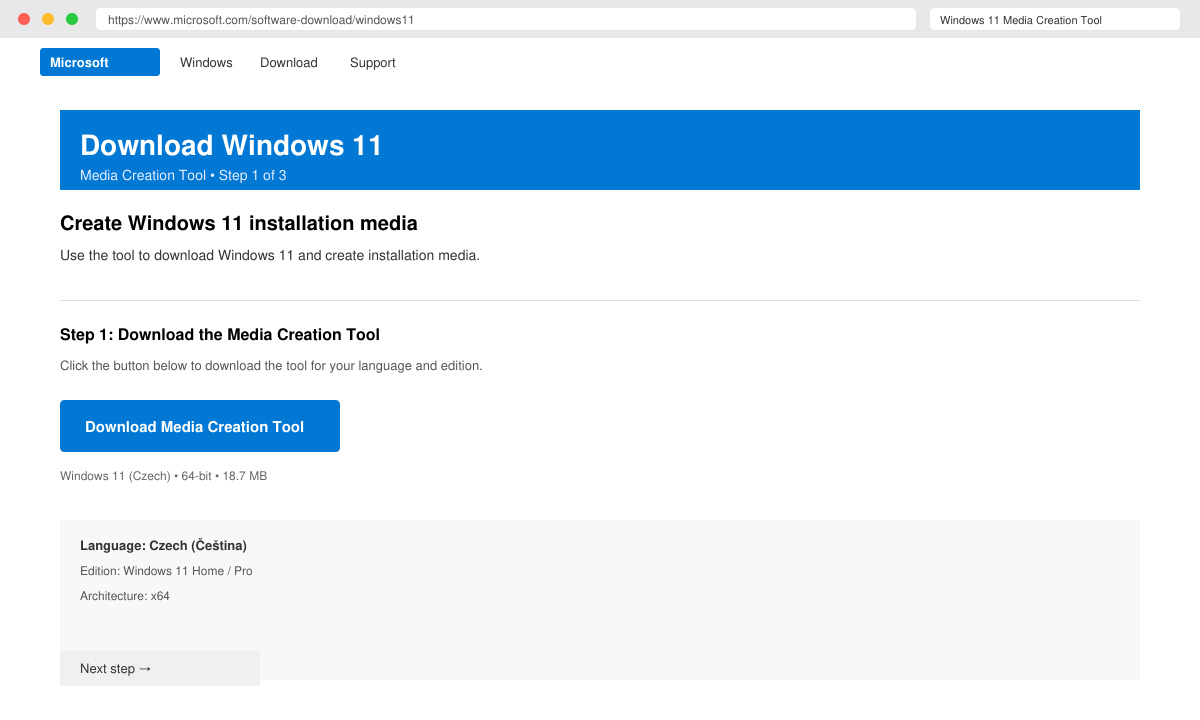Image resolution: width=1200 pixels, height=720 pixels.
Task: Click Download Media Creation Tool button
Action: pyautogui.click(x=200, y=426)
